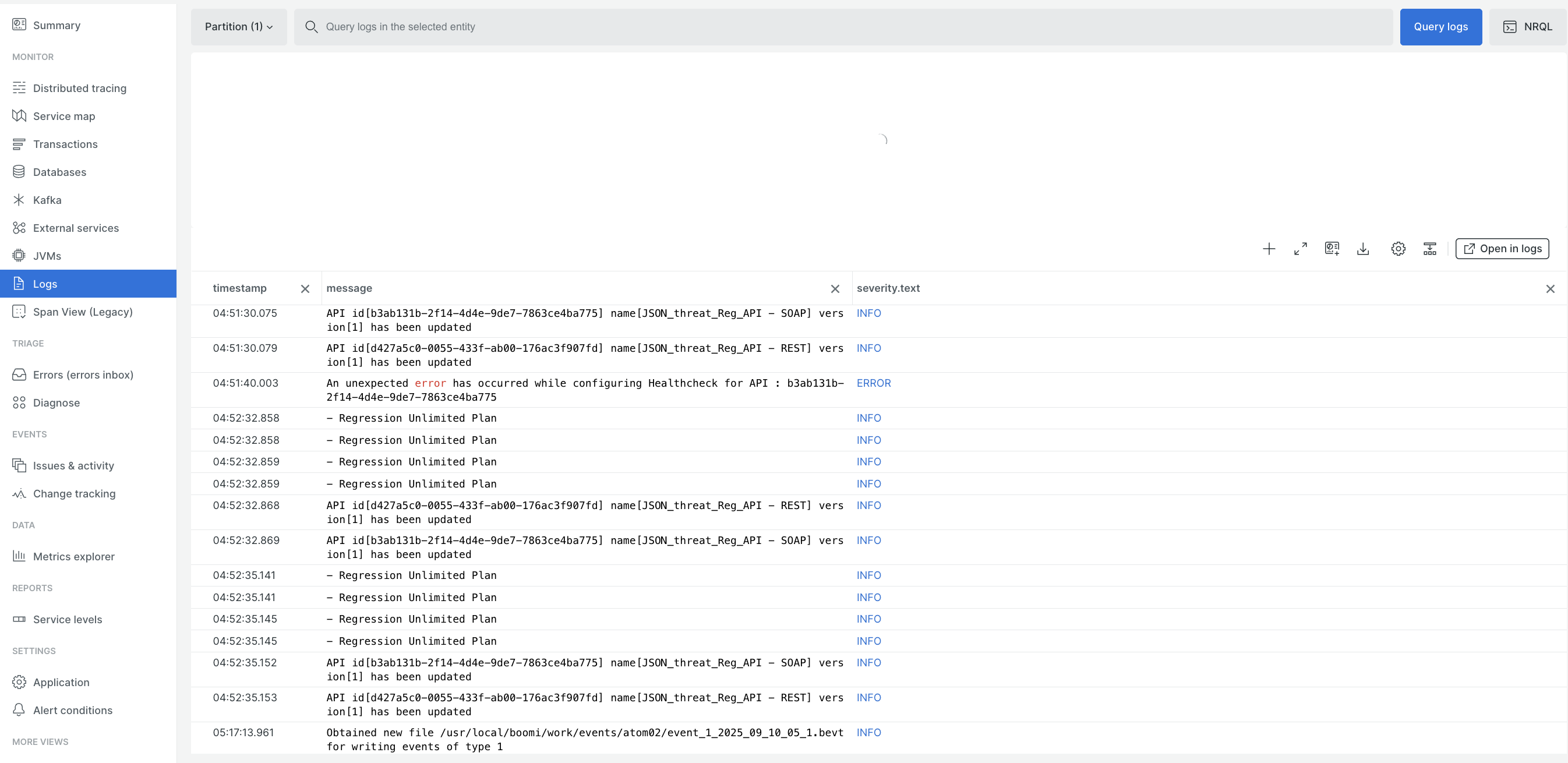Click the ERROR severity link on the Healthcheck row
This screenshot has width=1568, height=763.
coord(874,383)
